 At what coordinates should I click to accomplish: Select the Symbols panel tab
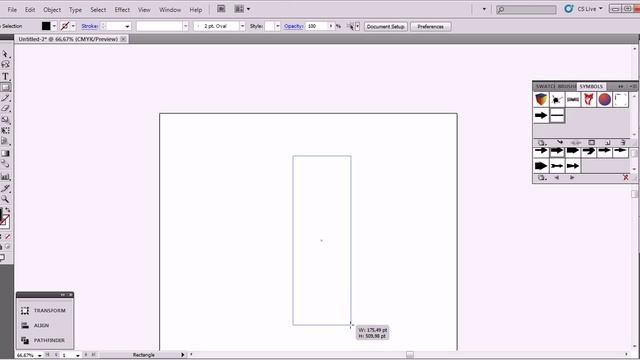coord(591,87)
